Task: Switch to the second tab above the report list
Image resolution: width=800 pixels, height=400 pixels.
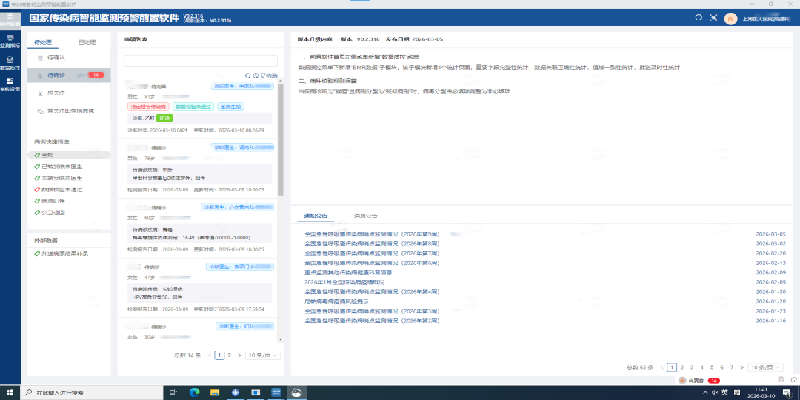Action: [x=365, y=216]
